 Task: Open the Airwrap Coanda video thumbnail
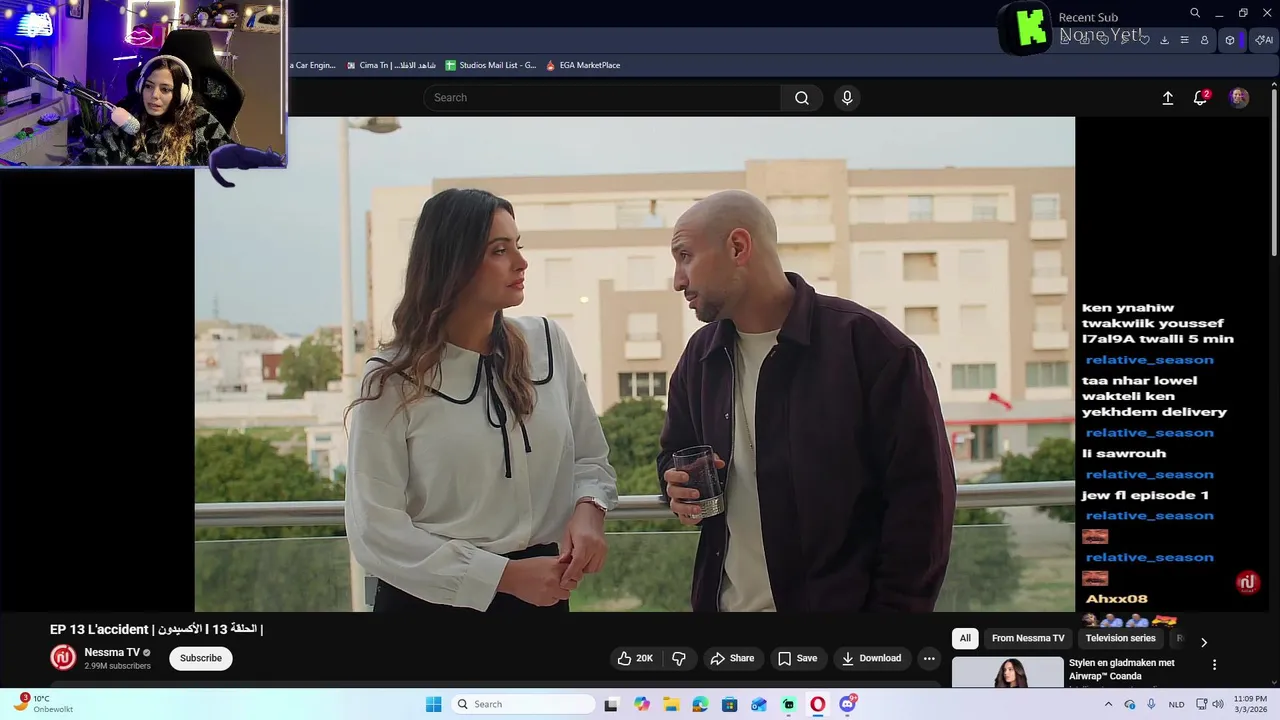coord(1007,672)
